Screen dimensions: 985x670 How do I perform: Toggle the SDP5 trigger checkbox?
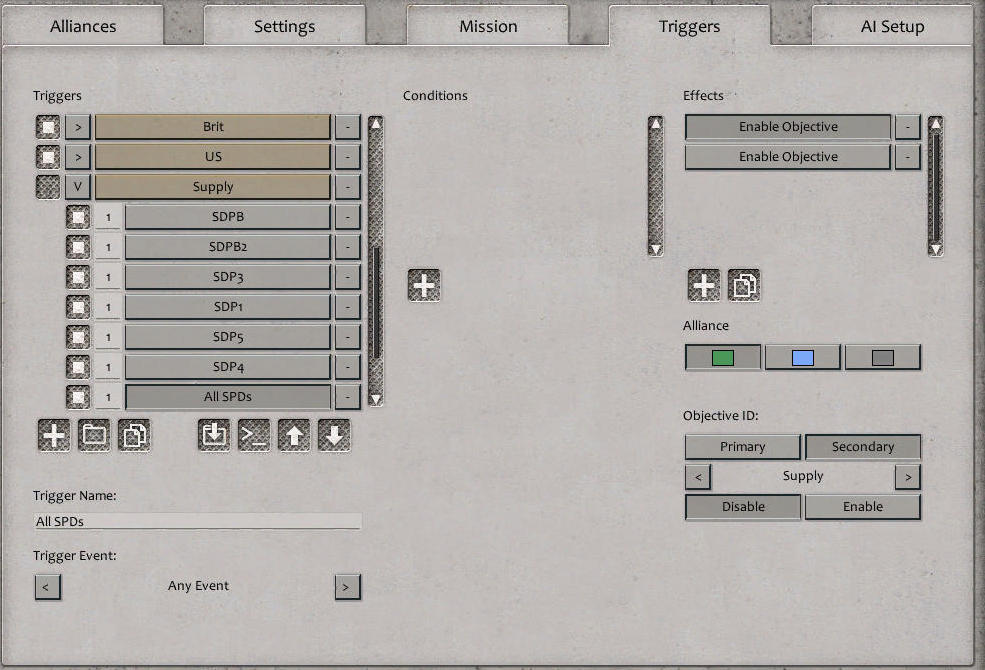pos(78,337)
